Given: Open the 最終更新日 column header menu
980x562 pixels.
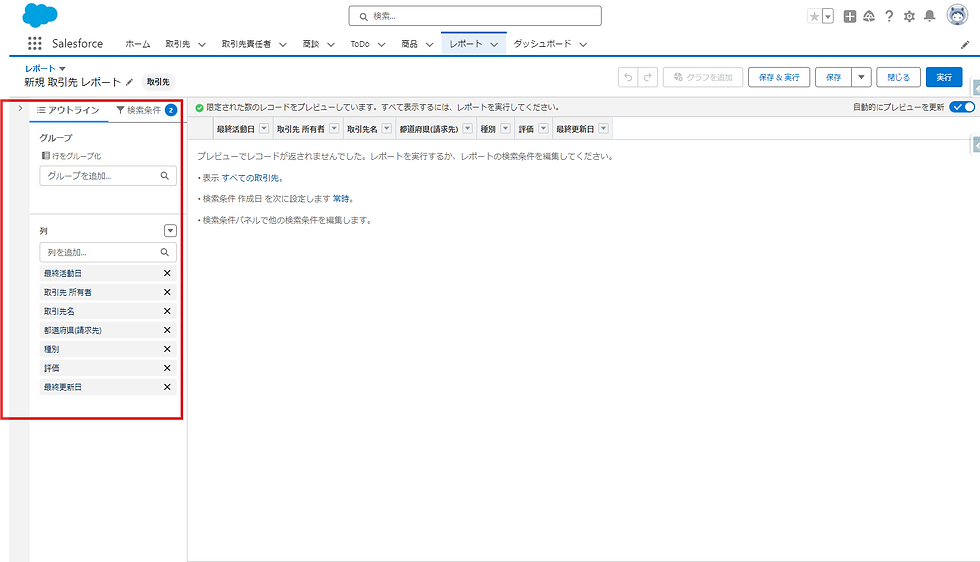Looking at the screenshot, I should click(604, 129).
